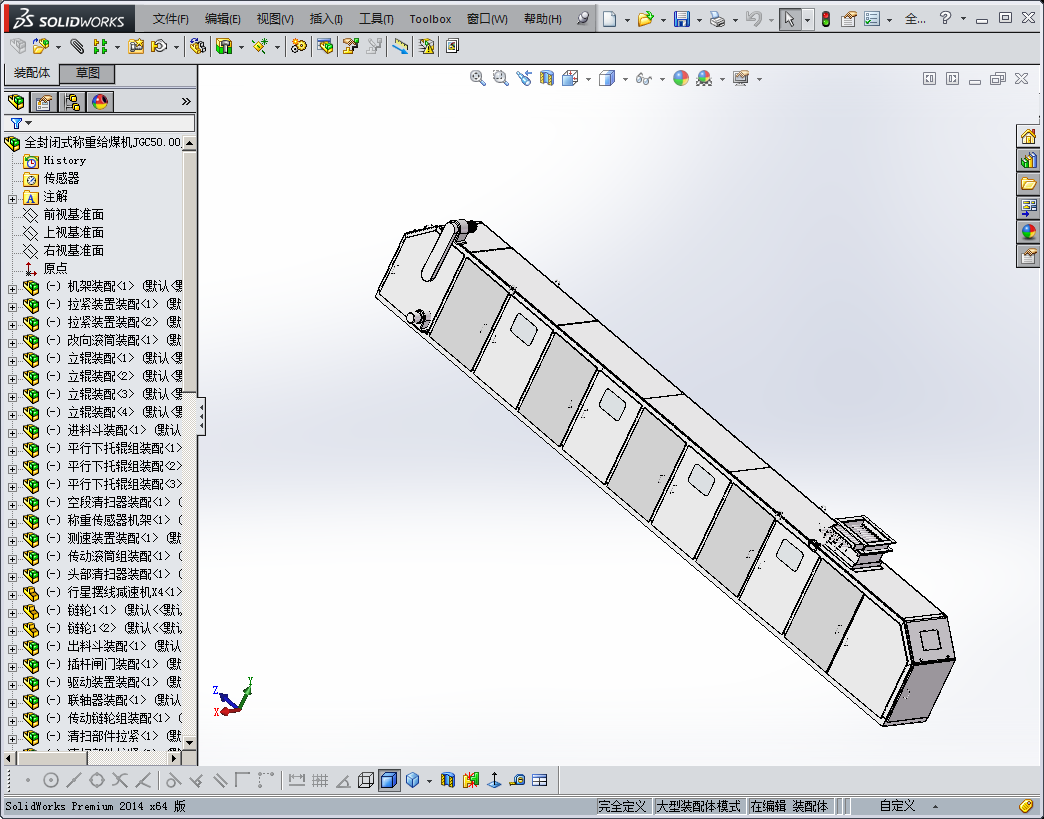Open SolidWorks Resources home icon in task pane

(1028, 137)
